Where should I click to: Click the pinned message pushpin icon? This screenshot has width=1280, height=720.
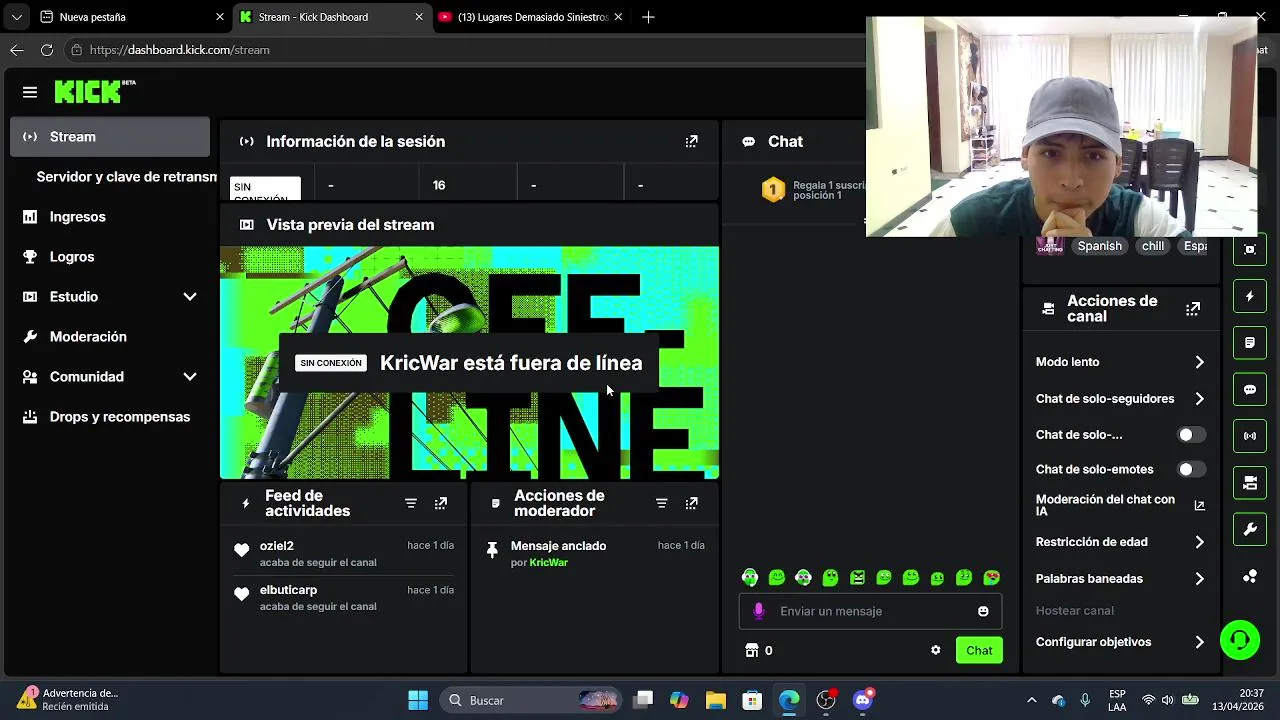[491, 550]
